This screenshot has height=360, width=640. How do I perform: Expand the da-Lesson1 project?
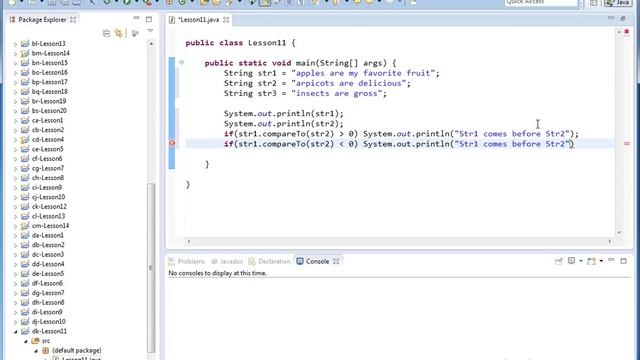tap(16, 236)
